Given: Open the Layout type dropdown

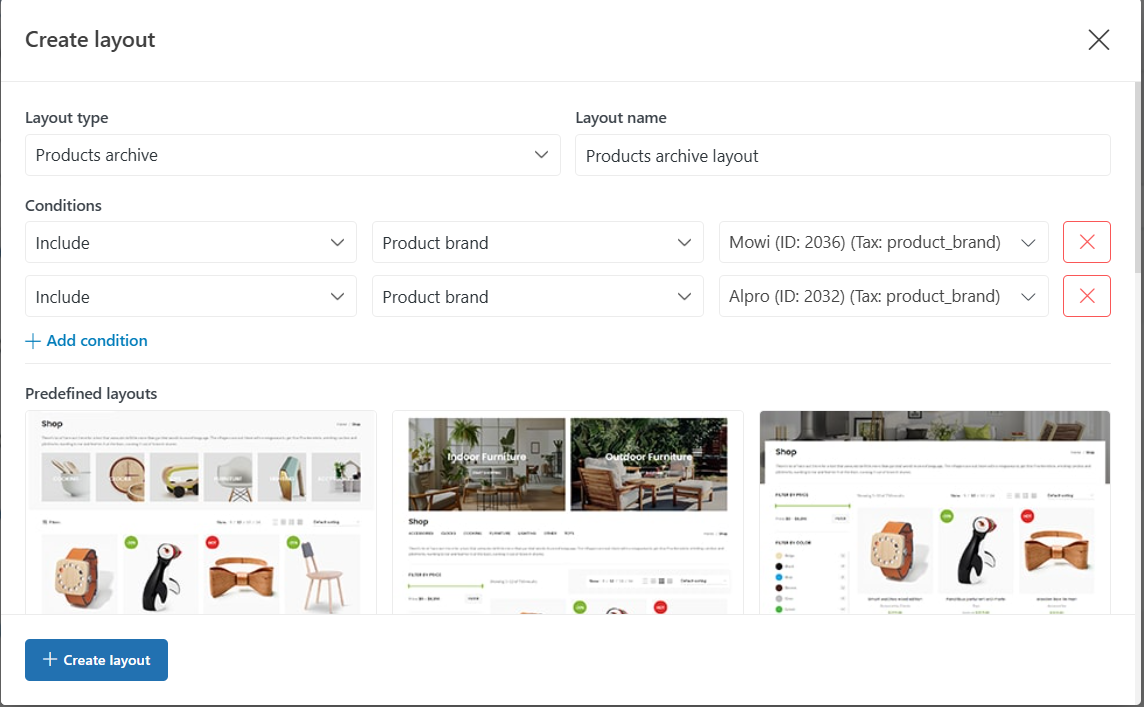Looking at the screenshot, I should pyautogui.click(x=293, y=155).
